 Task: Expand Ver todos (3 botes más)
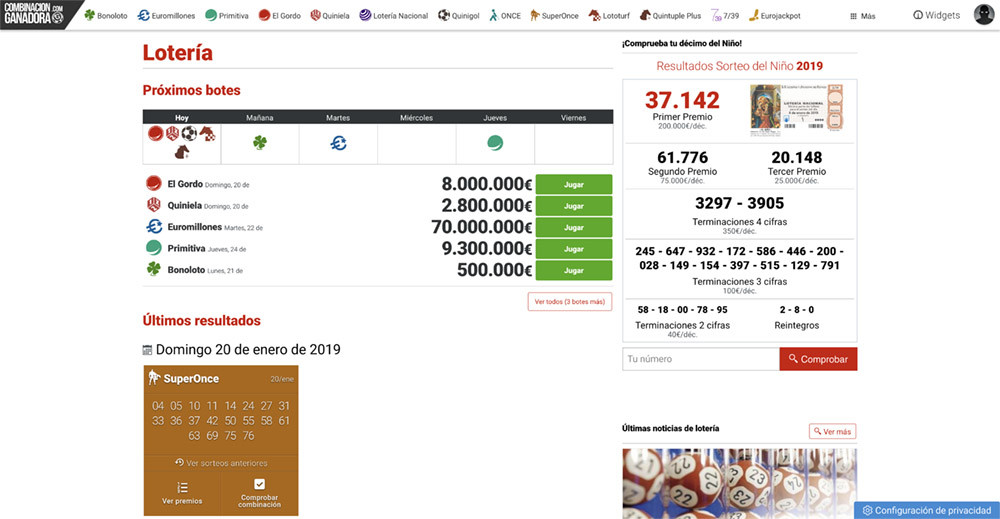[569, 301]
